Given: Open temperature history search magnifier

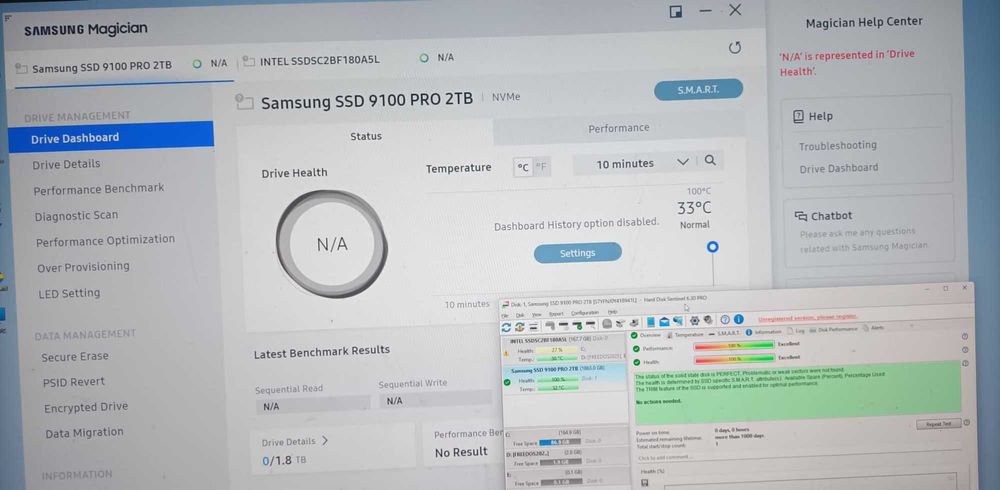Looking at the screenshot, I should pyautogui.click(x=710, y=161).
